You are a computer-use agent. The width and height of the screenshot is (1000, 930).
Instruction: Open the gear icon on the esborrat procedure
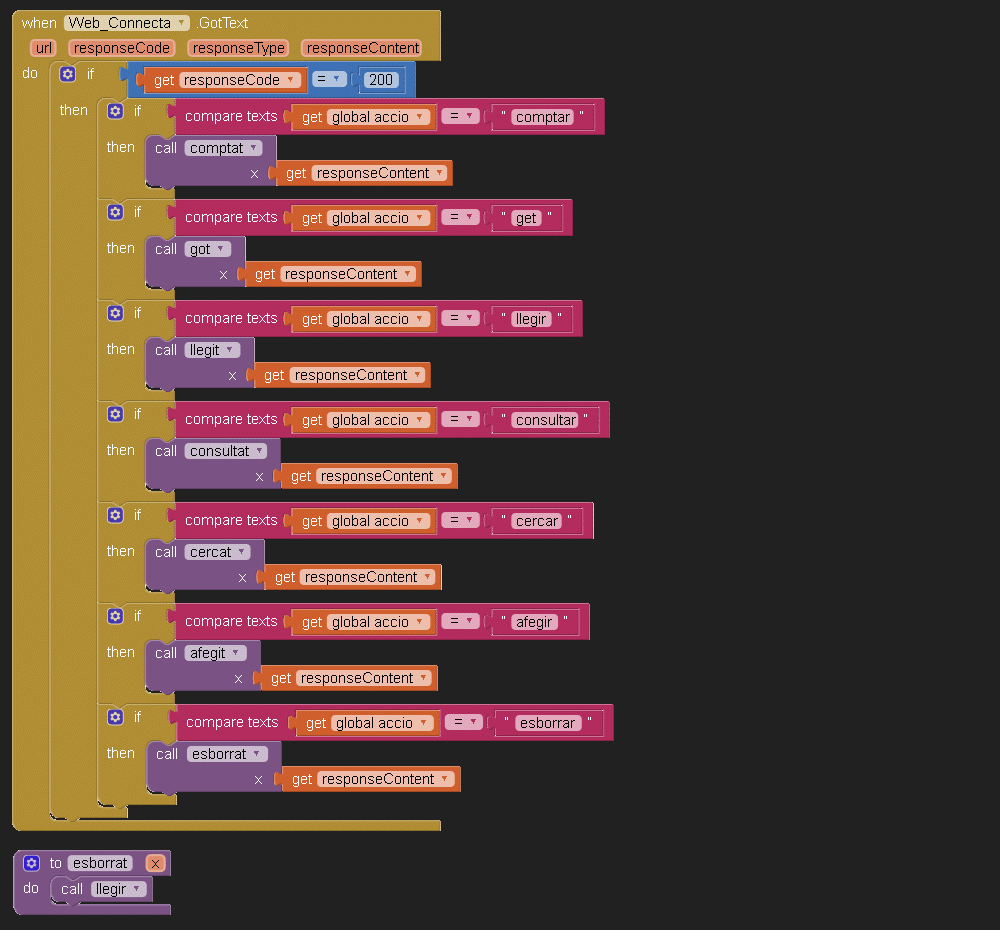point(31,863)
